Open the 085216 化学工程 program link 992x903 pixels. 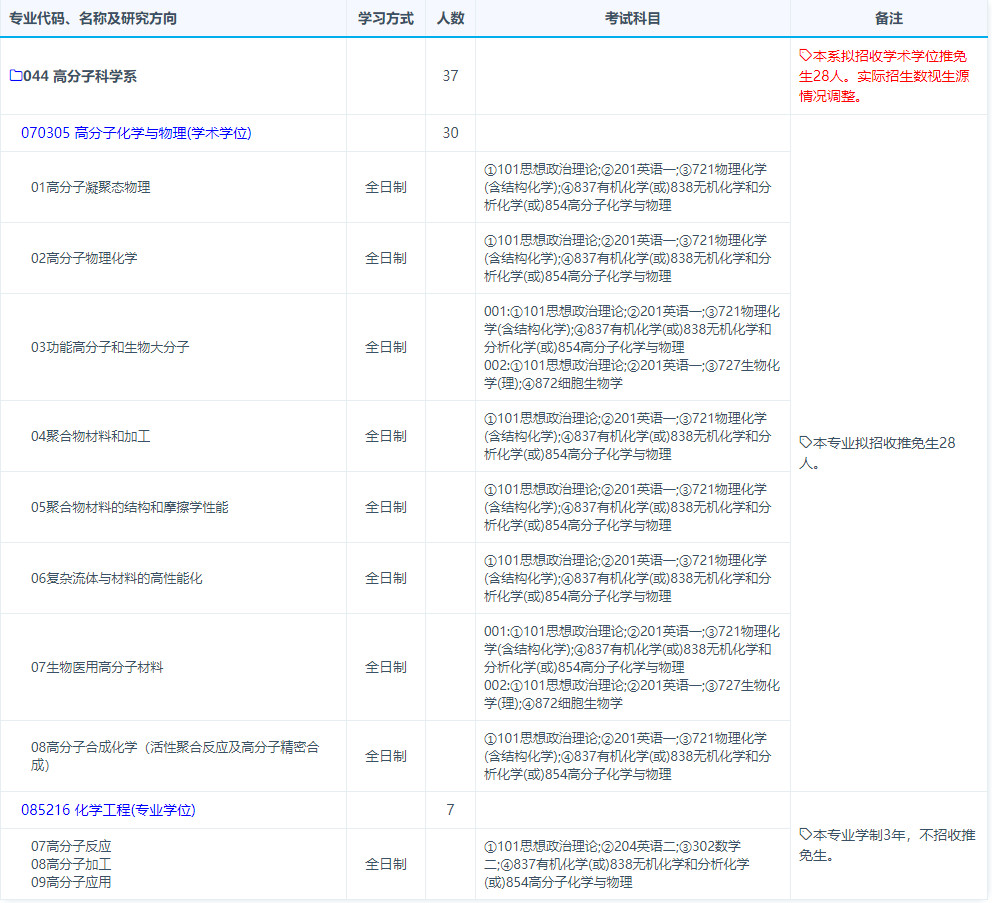[x=108, y=810]
